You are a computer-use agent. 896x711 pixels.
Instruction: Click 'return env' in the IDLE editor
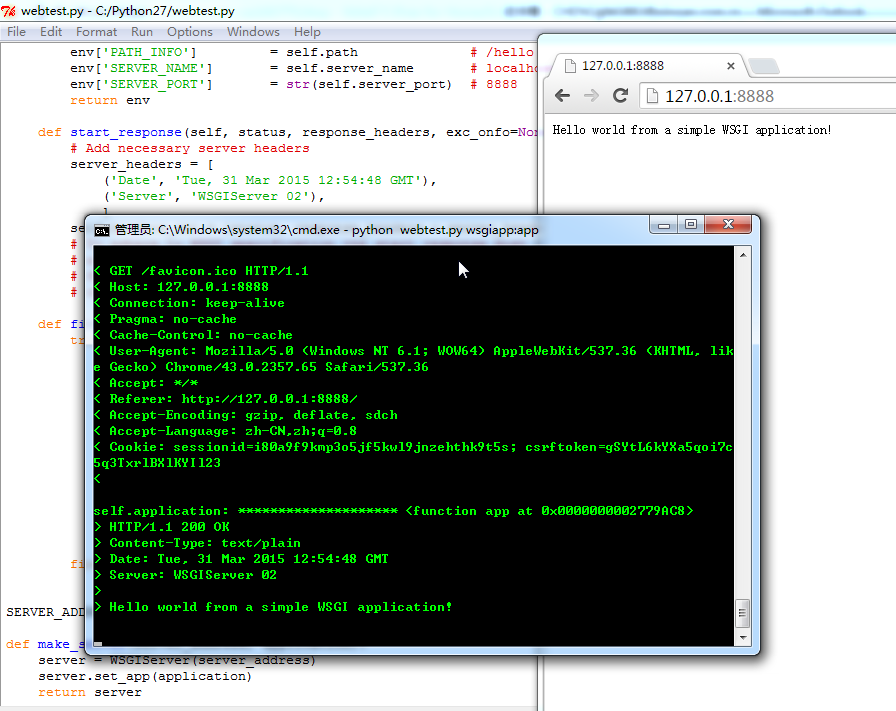pos(110,101)
